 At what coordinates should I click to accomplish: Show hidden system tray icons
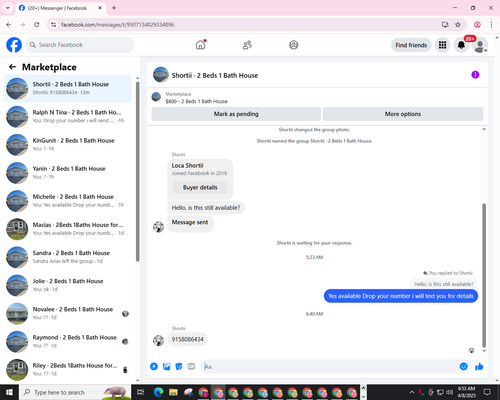[412, 392]
